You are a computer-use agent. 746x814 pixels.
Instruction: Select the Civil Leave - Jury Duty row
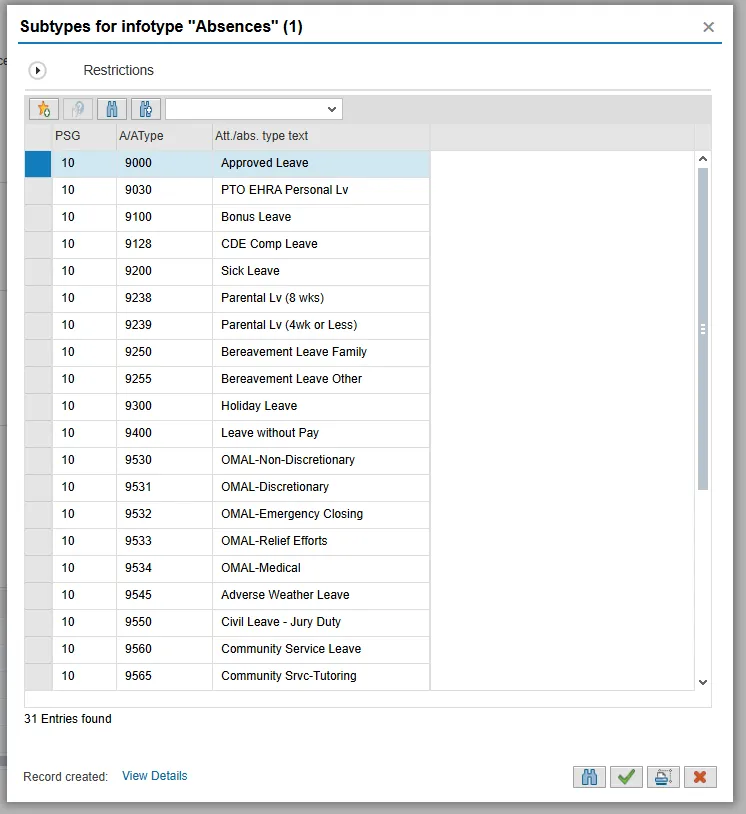click(x=280, y=622)
